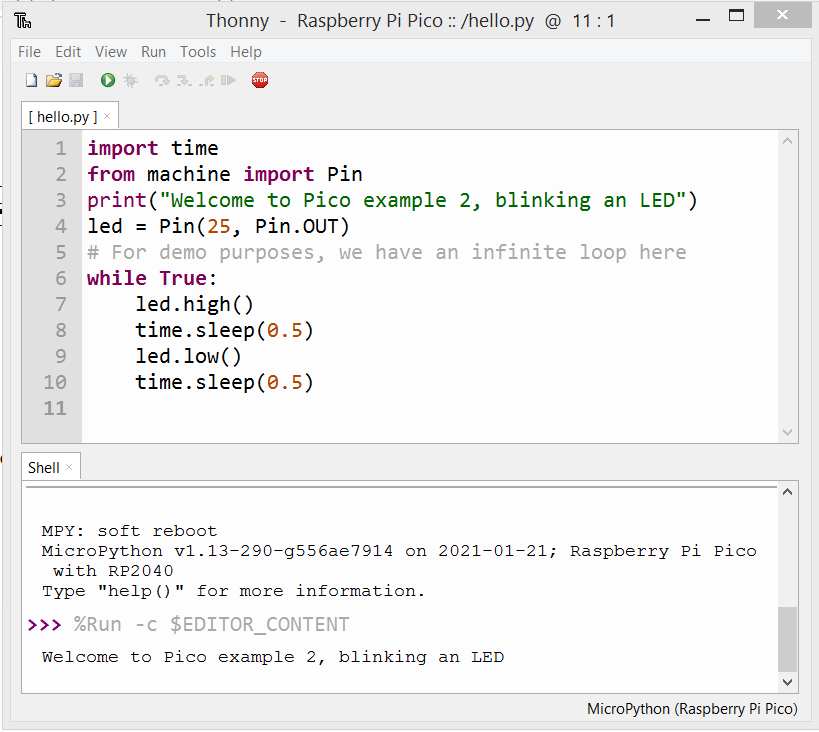This screenshot has height=732, width=819.
Task: Click the Step Out debug icon
Action: pos(207,80)
